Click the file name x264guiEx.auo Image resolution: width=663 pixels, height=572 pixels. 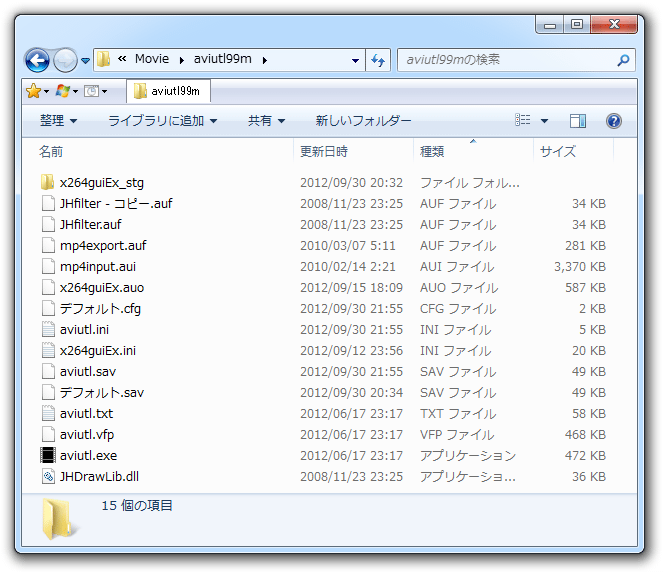102,288
